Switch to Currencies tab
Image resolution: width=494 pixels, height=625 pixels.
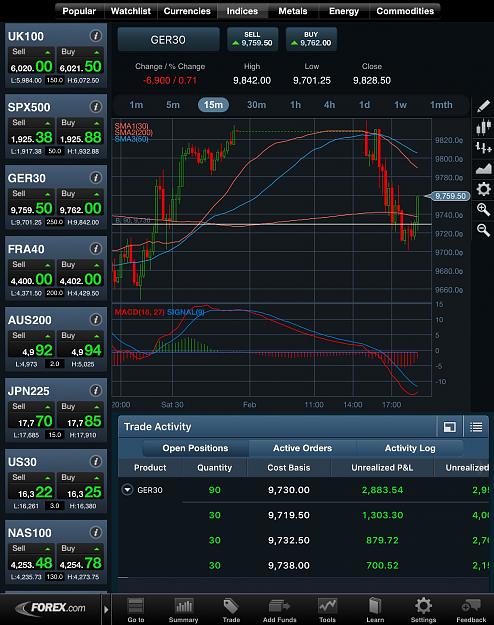point(187,11)
